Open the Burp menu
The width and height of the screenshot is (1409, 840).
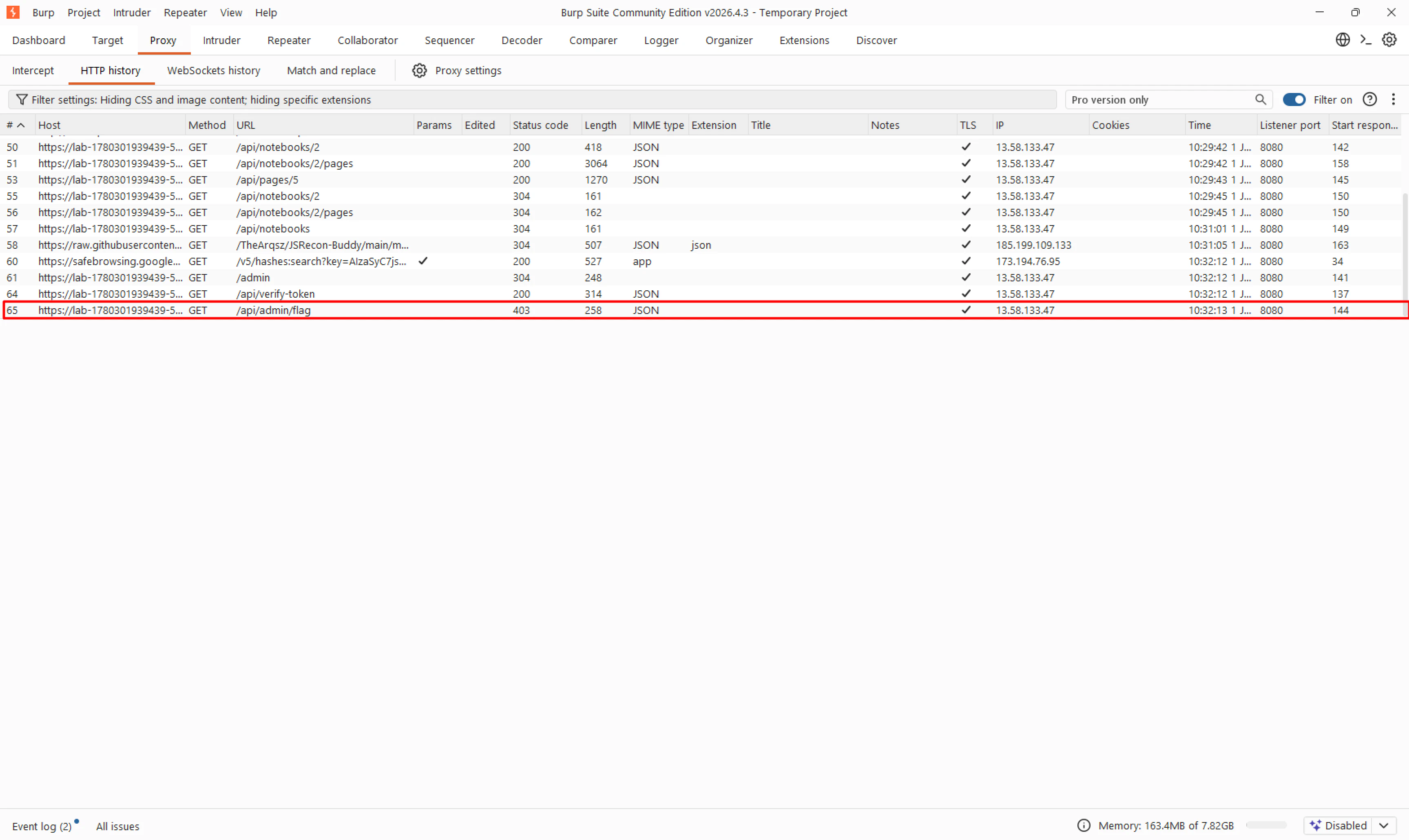point(43,13)
